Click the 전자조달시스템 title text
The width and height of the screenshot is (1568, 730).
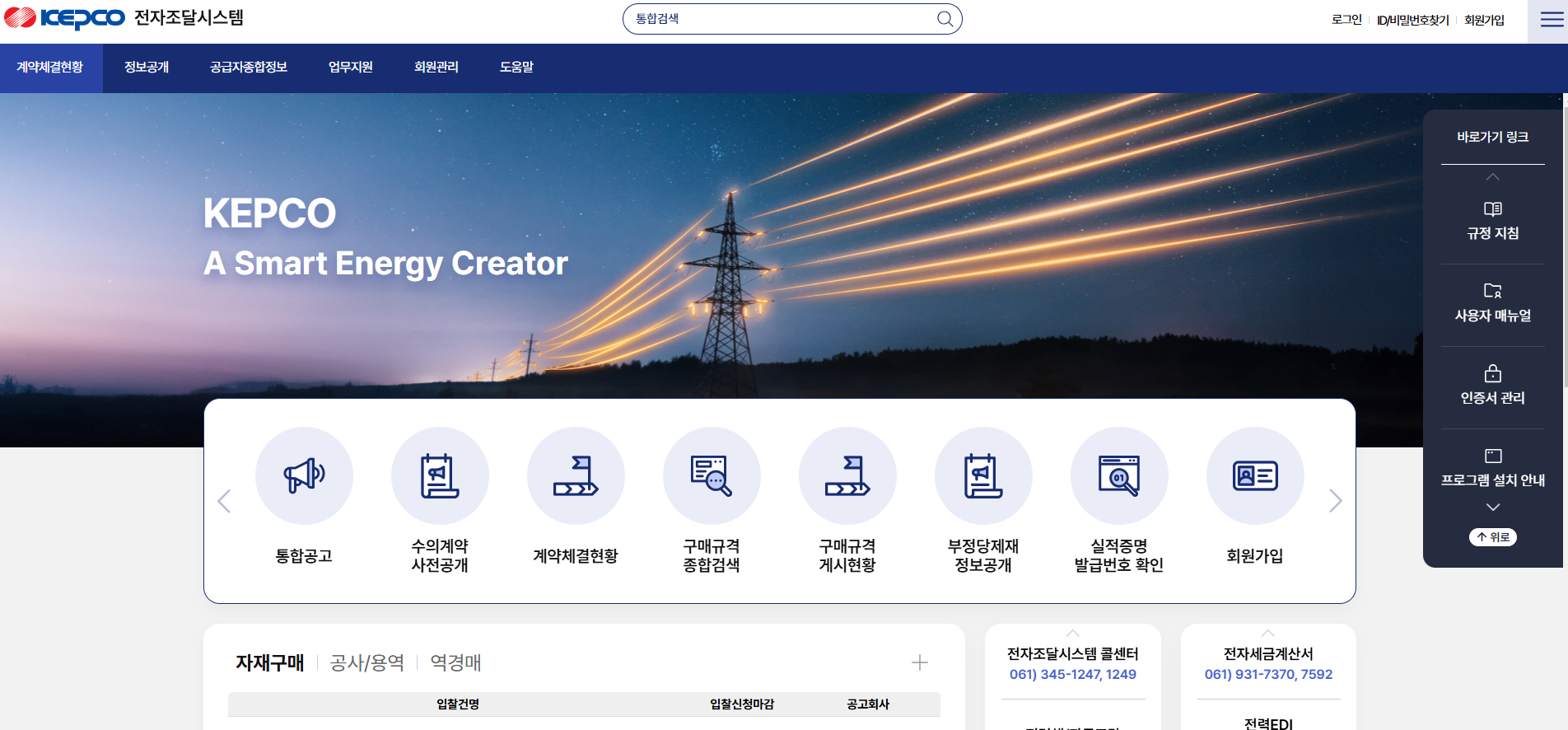pyautogui.click(x=189, y=17)
